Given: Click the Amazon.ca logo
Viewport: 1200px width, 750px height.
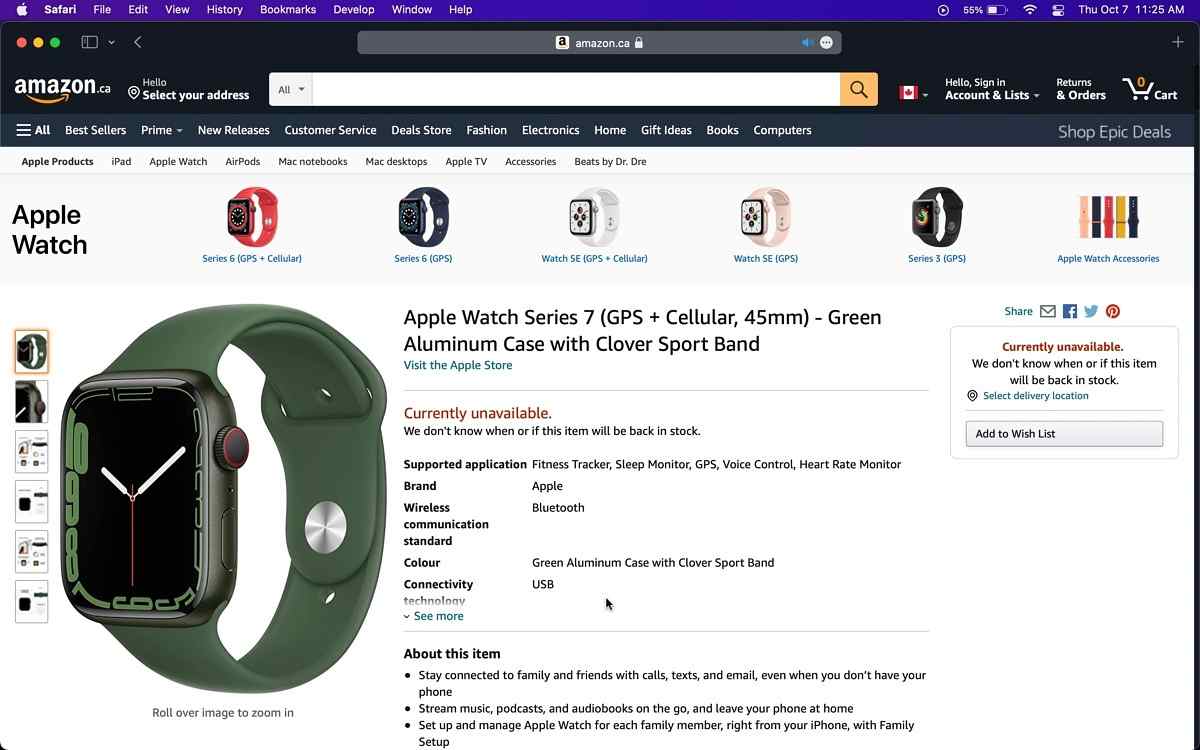Looking at the screenshot, I should click(62, 89).
